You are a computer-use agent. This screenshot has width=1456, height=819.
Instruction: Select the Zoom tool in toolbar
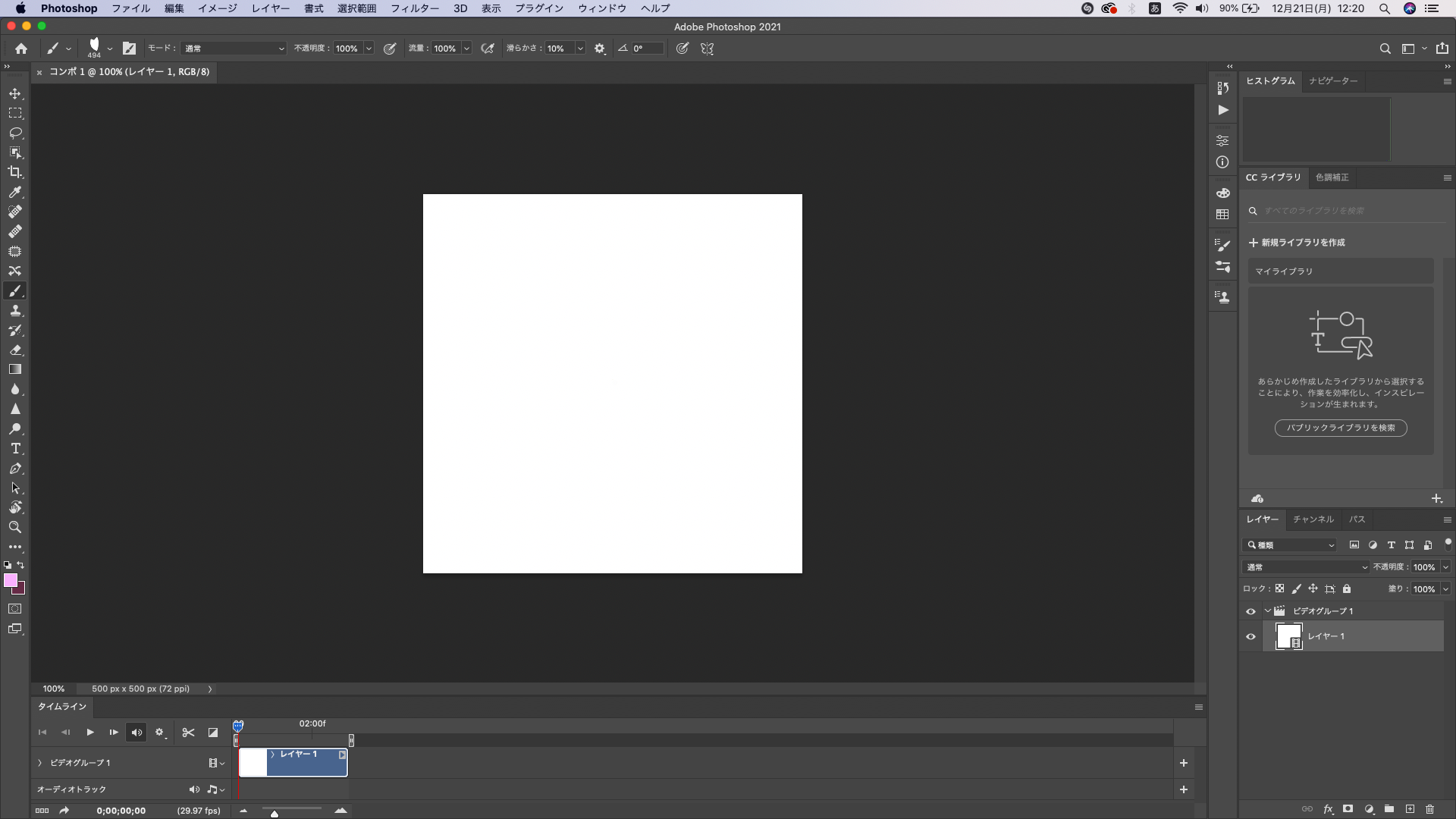15,527
